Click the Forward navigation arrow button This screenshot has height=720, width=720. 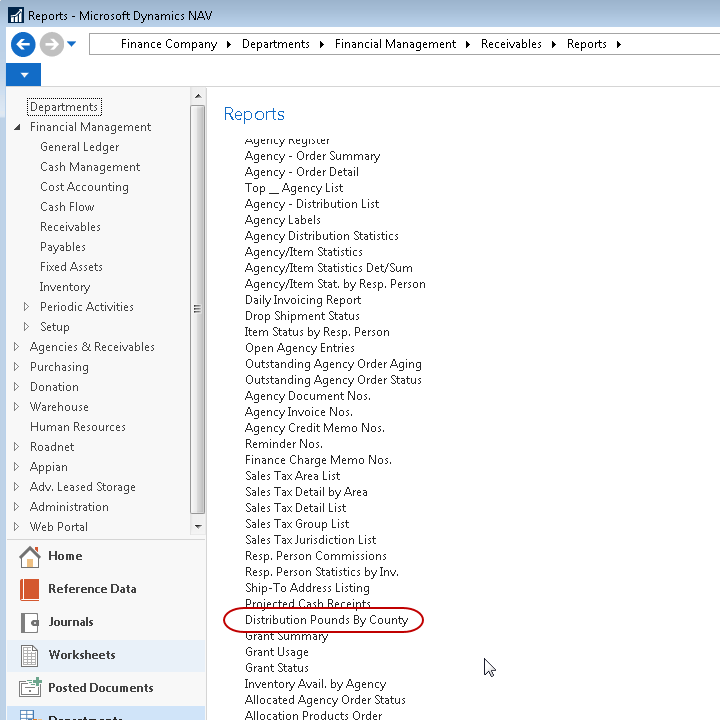click(x=51, y=44)
